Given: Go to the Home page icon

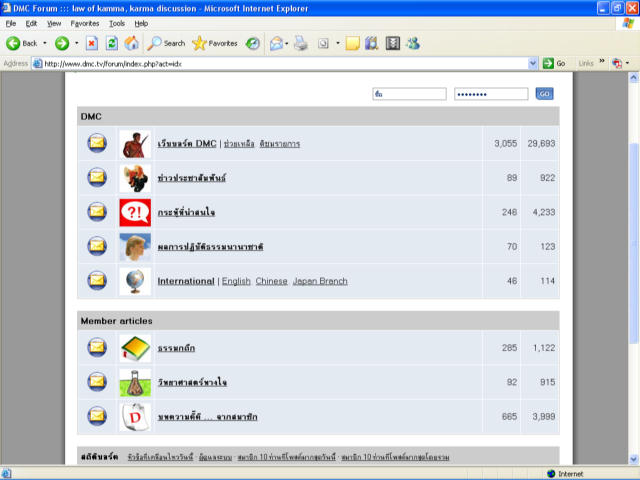Looking at the screenshot, I should pos(131,43).
